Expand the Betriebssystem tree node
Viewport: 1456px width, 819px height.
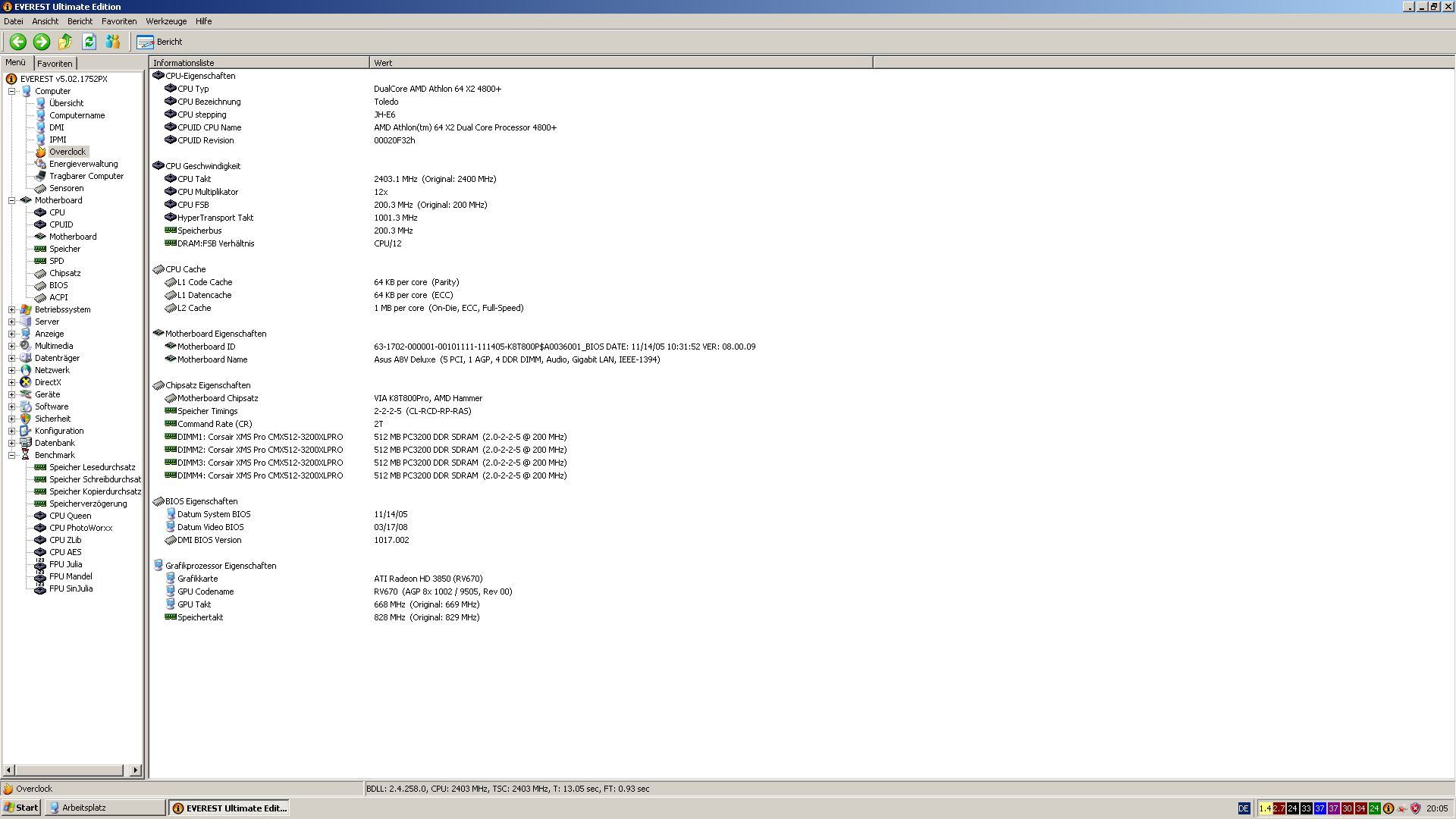coord(12,309)
